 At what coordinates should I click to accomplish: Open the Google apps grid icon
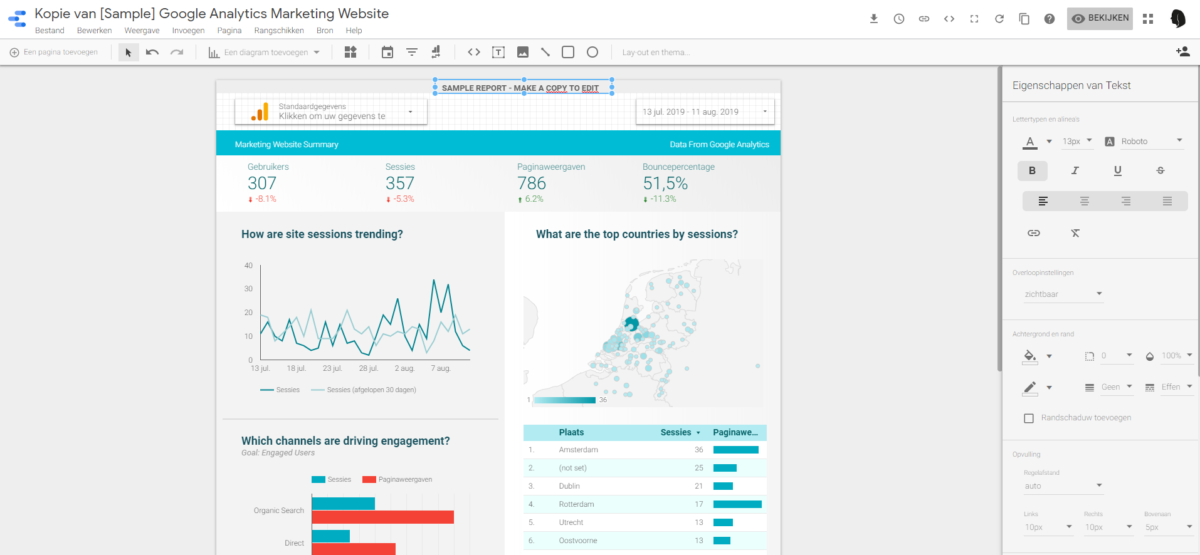(x=1148, y=19)
